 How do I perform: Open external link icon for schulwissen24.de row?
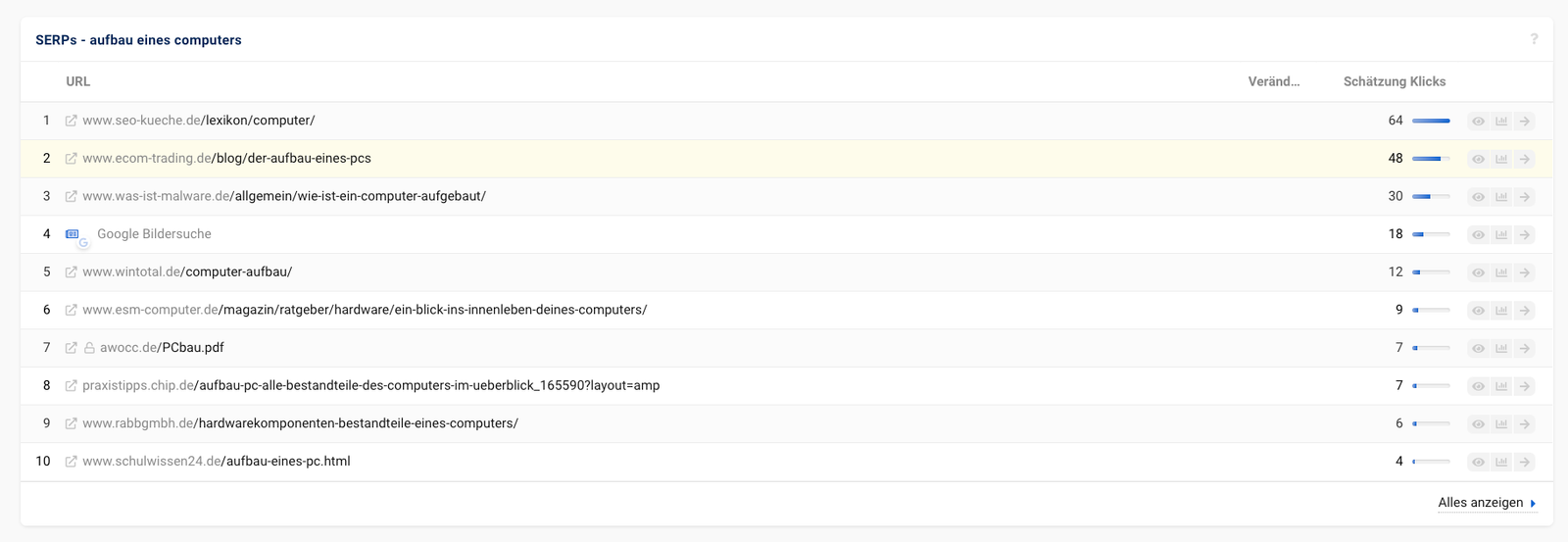point(71,462)
